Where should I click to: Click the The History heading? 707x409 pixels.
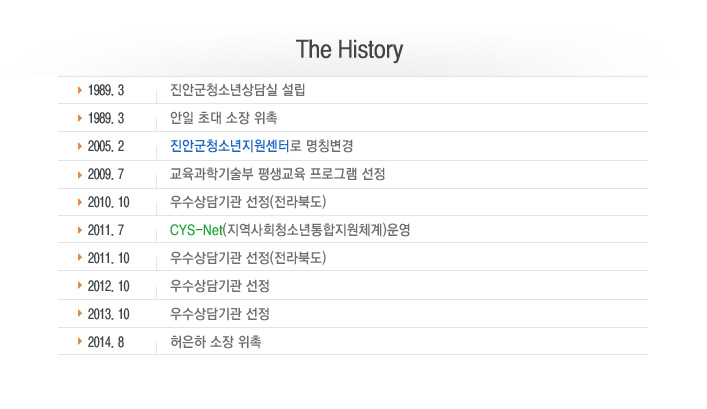[x=349, y=50]
